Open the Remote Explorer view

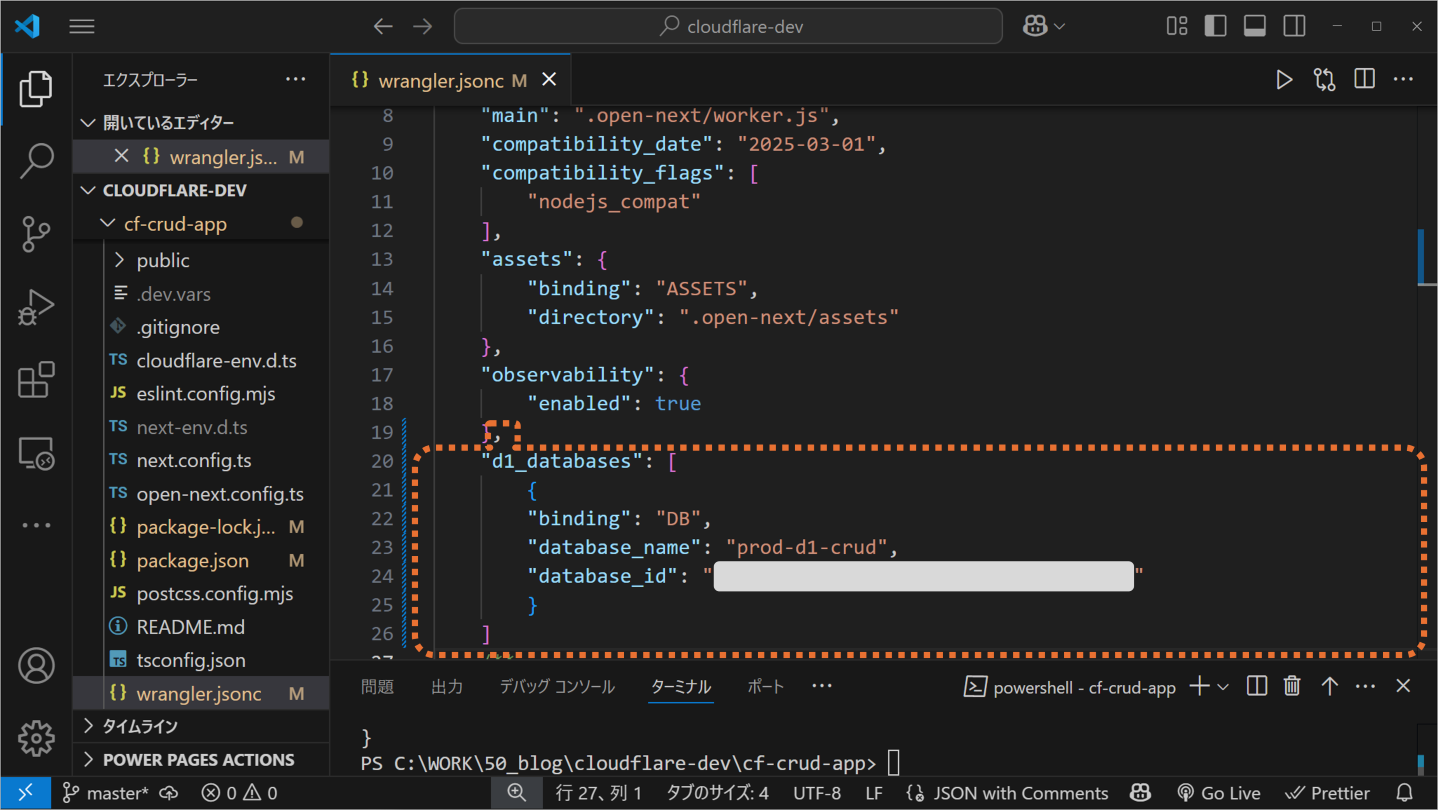pos(36,454)
